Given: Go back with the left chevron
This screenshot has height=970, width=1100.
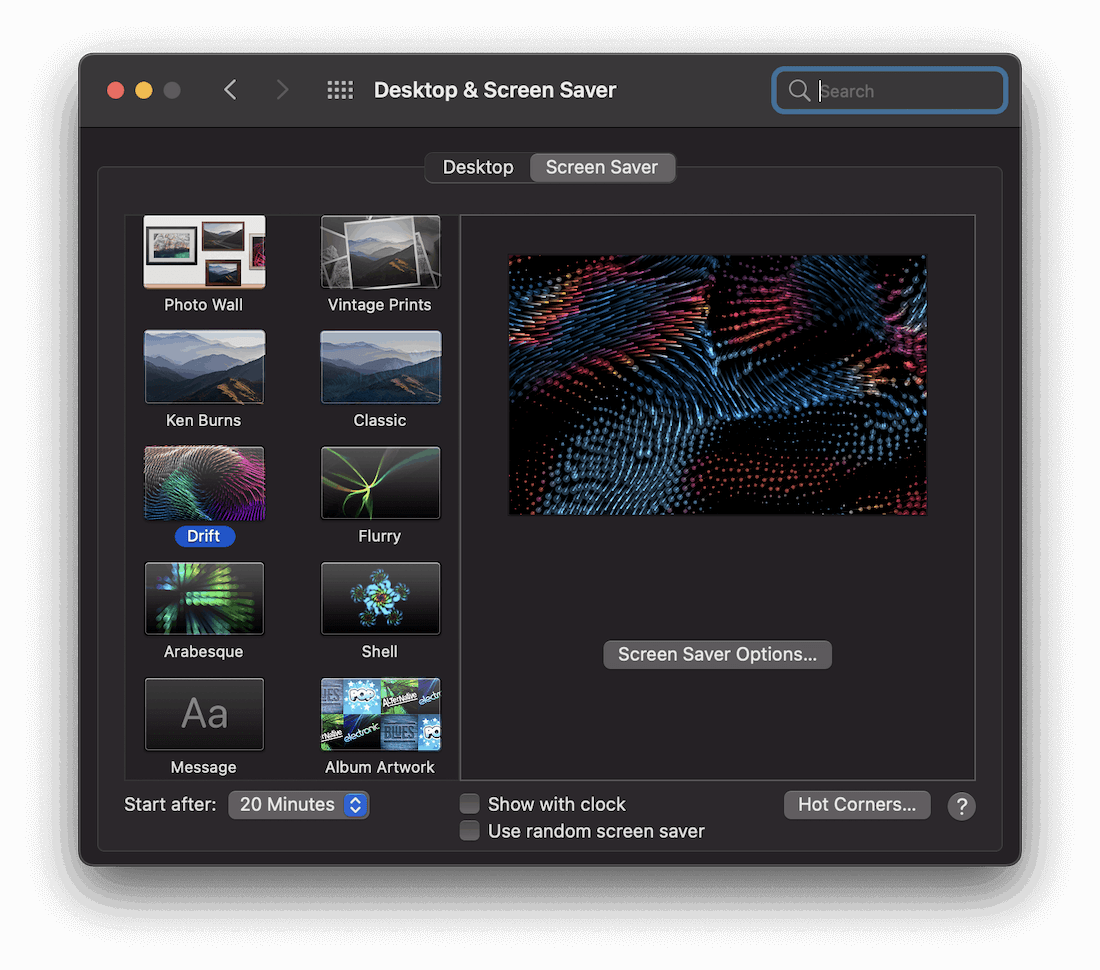Looking at the screenshot, I should (230, 90).
